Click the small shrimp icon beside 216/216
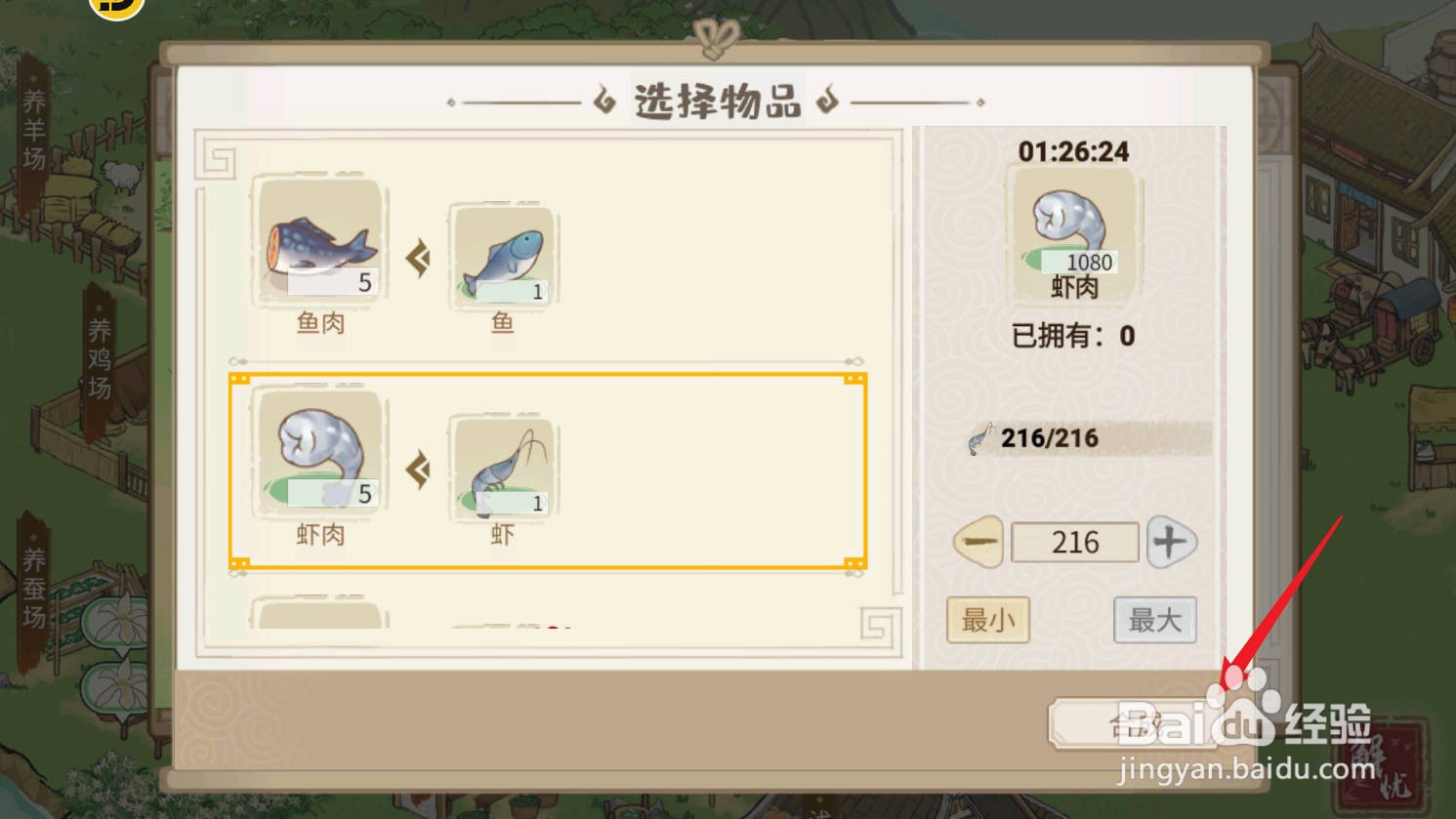The image size is (1456, 819). (x=979, y=439)
